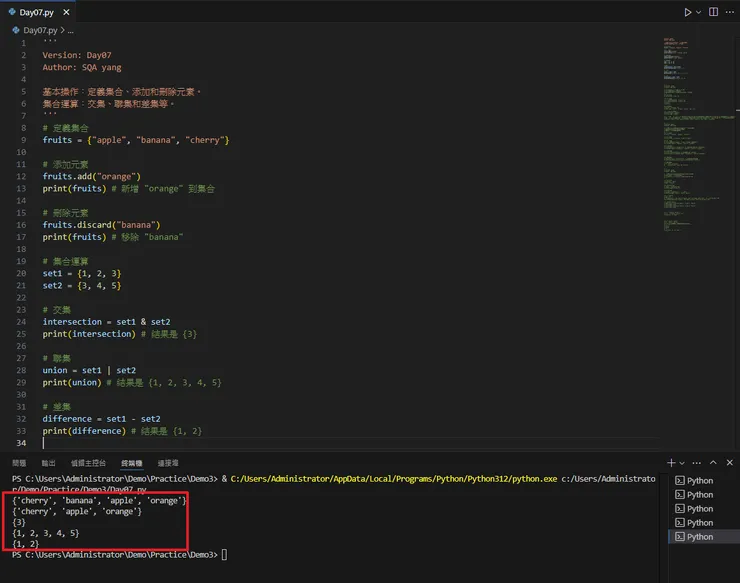Close the terminal panel
The width and height of the screenshot is (740, 583).
730,463
